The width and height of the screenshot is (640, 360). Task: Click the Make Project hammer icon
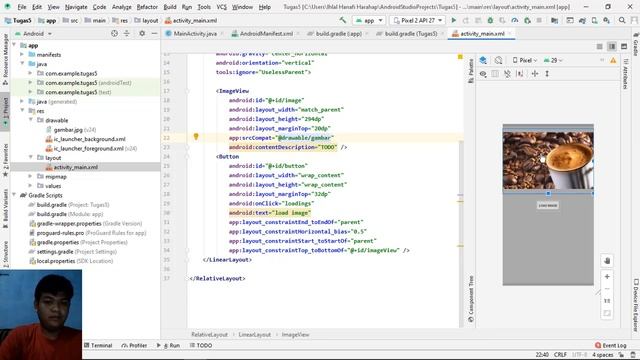pyautogui.click(x=342, y=20)
